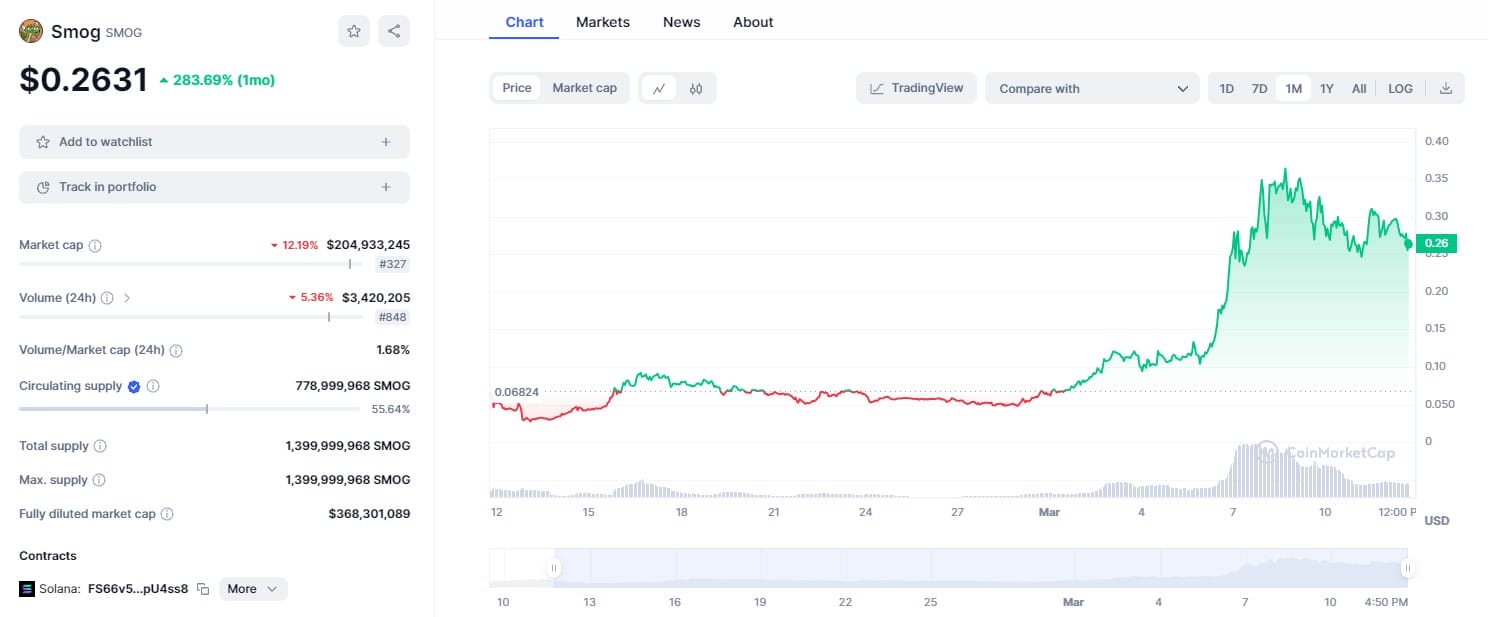Download chart data with the download icon
The height and width of the screenshot is (617, 1488).
click(x=1445, y=88)
